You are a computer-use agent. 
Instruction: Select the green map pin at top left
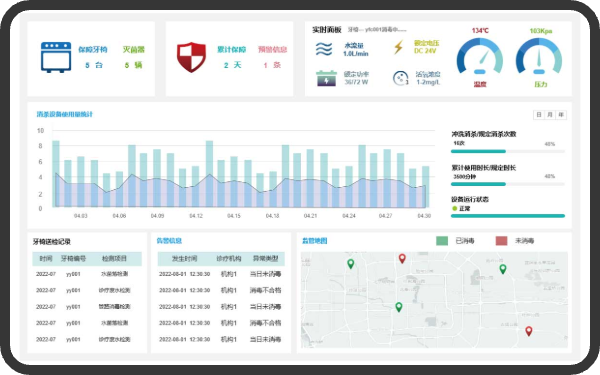coord(351,264)
